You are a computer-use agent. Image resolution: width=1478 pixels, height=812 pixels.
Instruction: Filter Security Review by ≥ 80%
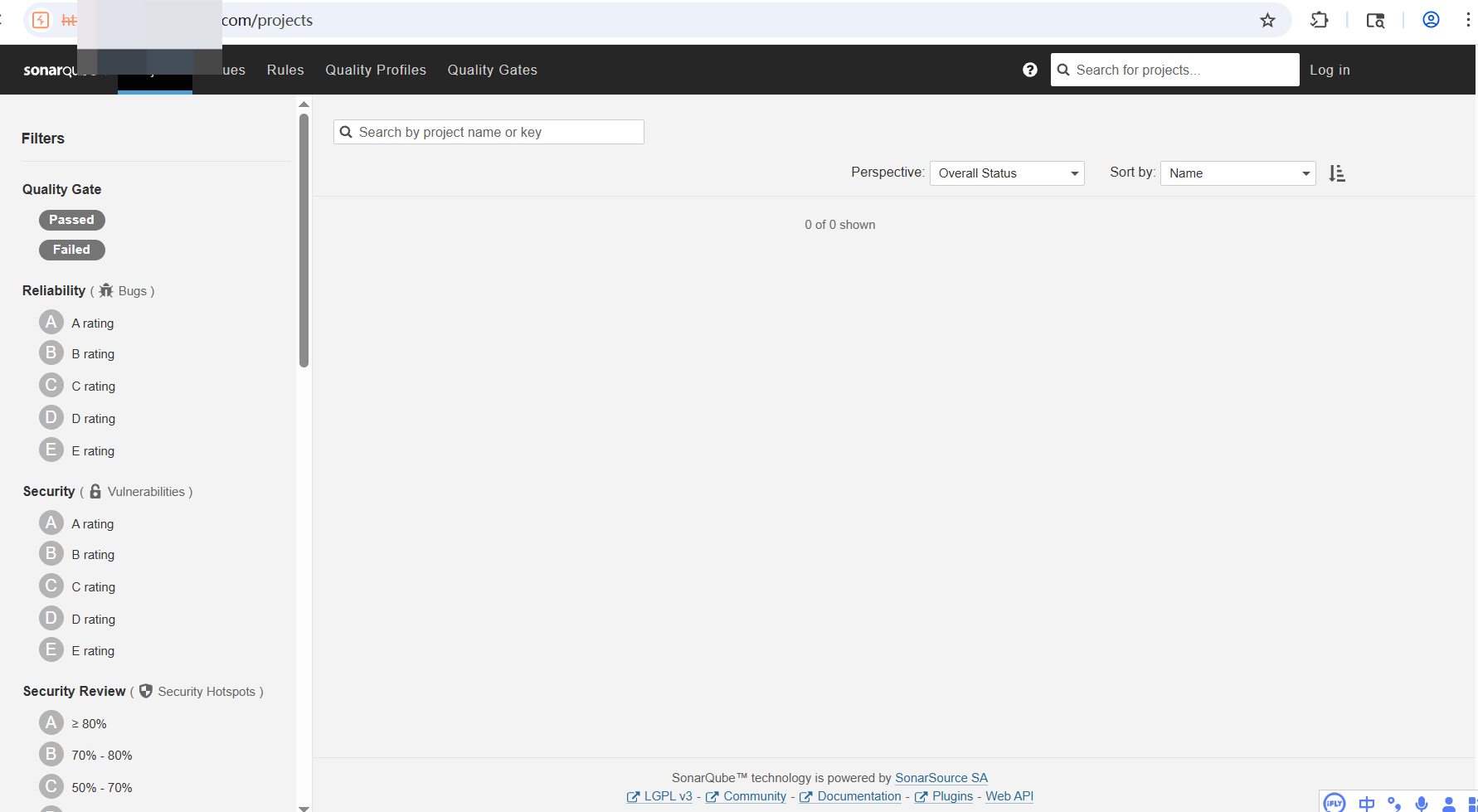click(x=89, y=724)
